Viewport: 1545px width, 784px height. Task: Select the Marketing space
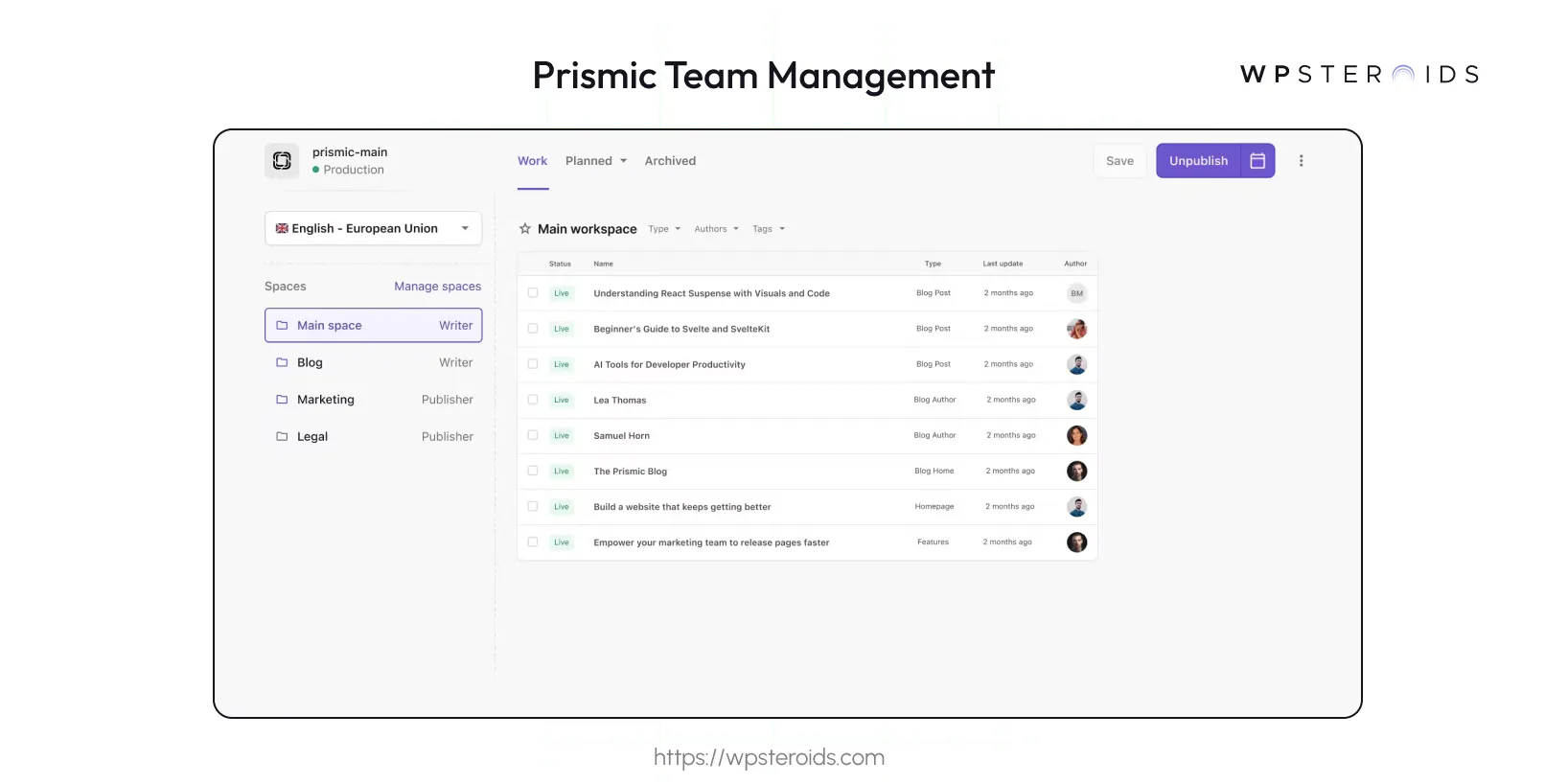tap(373, 400)
